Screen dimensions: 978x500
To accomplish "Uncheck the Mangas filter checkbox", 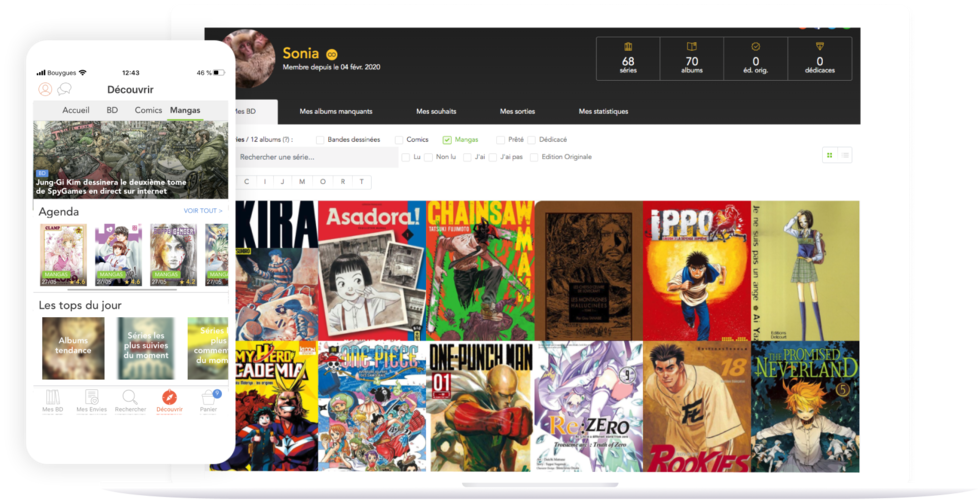I will pos(447,140).
